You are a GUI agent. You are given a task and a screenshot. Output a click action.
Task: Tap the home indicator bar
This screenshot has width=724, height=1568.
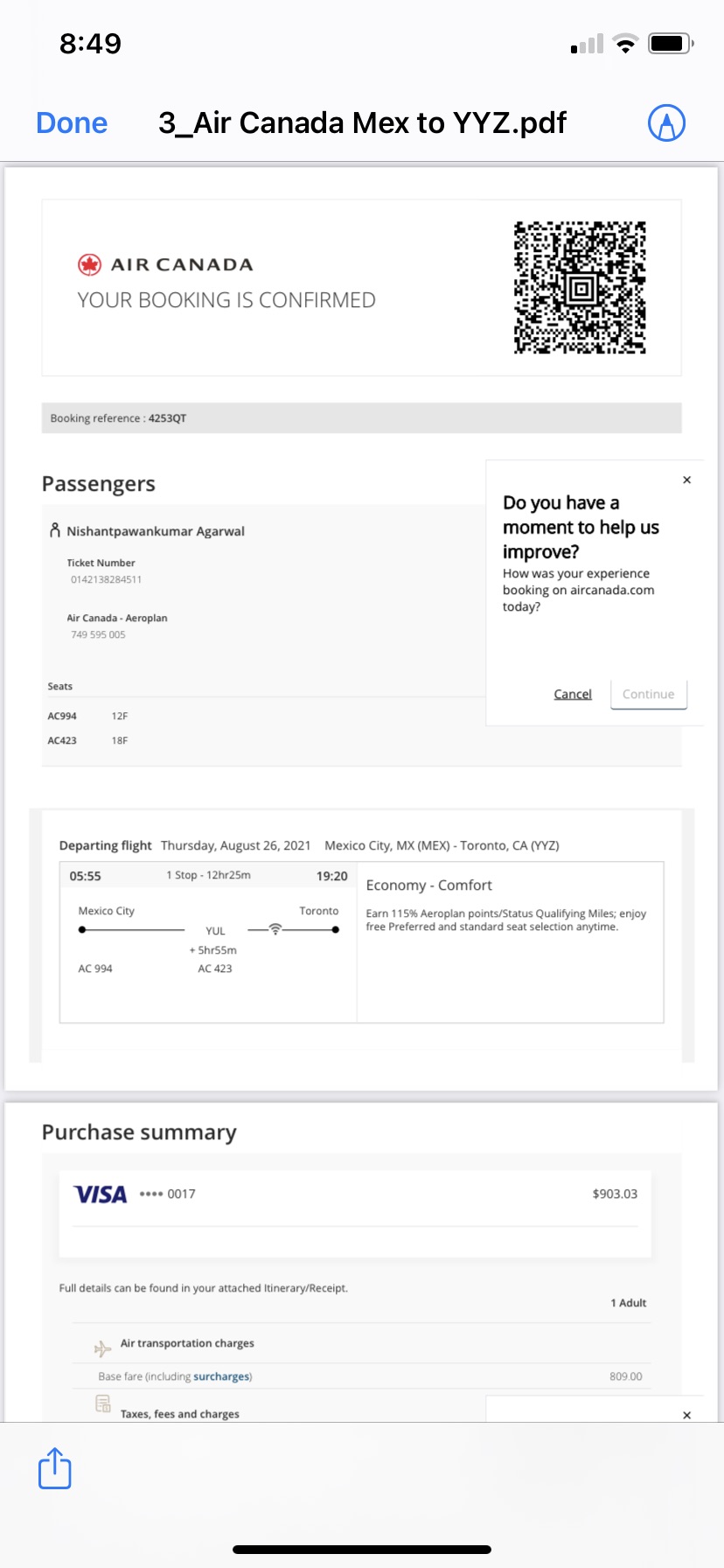coord(362,1550)
